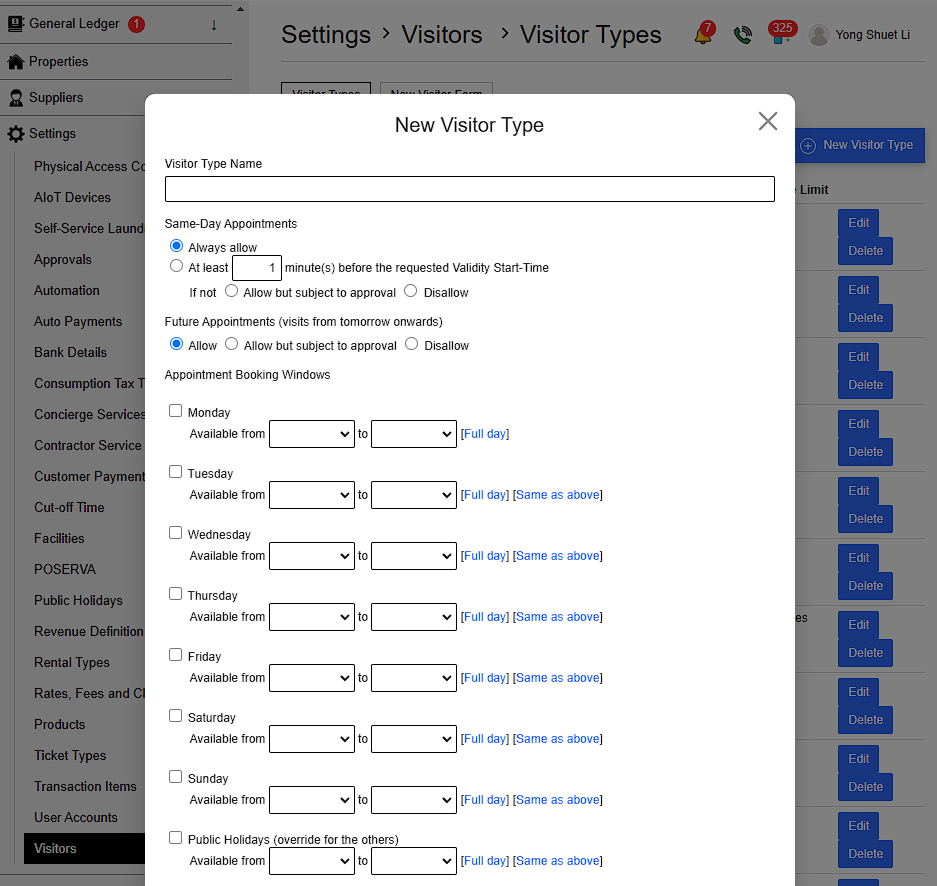Expand Saturday's Available from dropdown
The width and height of the screenshot is (937, 886).
pos(311,739)
